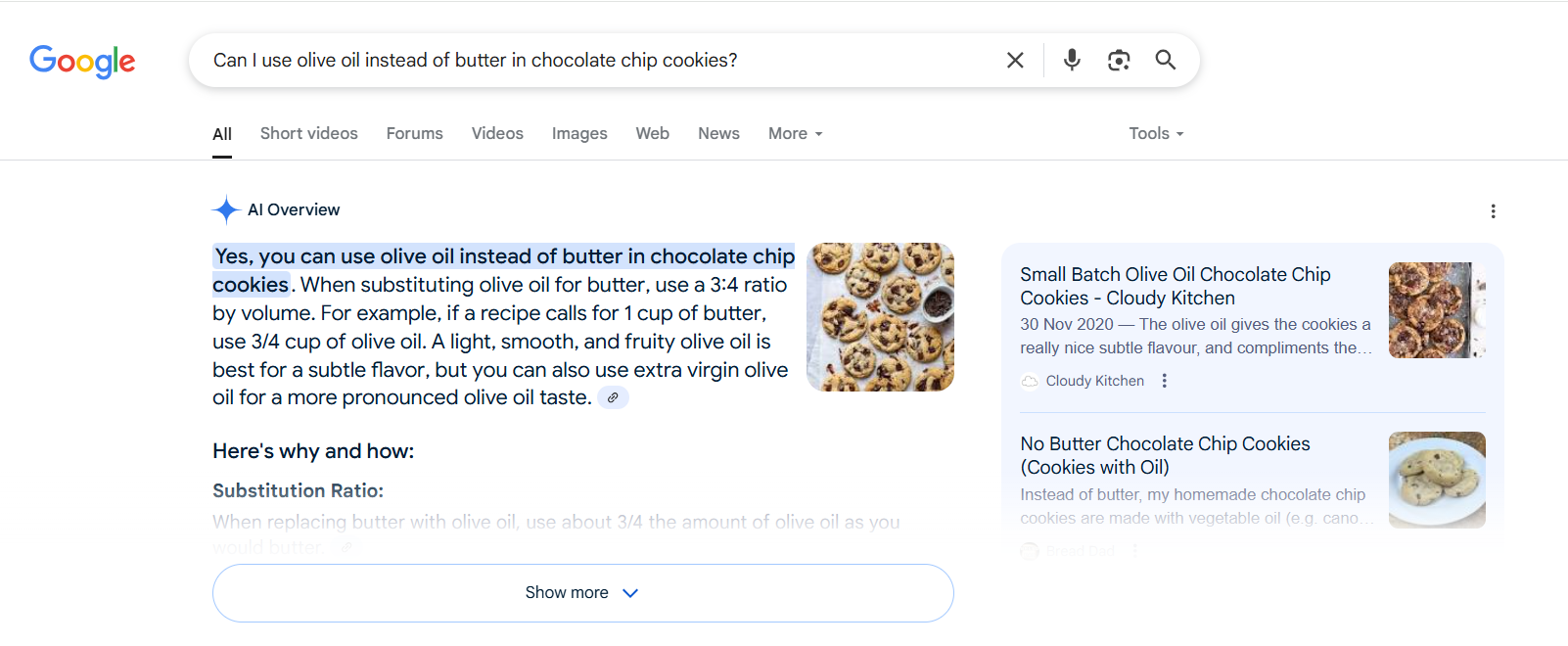This screenshot has width=1568, height=646.
Task: Start a voice search with the microphone icon
Action: pos(1072,60)
